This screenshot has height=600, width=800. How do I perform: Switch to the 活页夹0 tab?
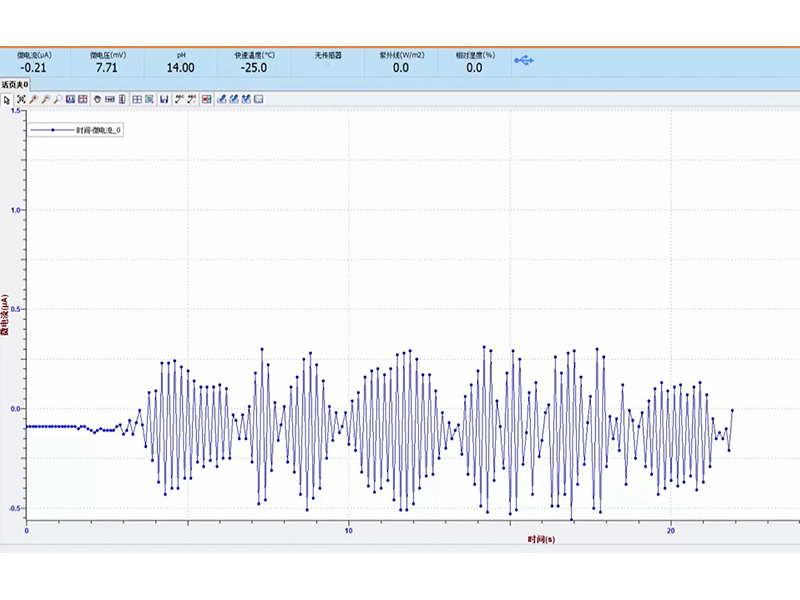coord(15,84)
